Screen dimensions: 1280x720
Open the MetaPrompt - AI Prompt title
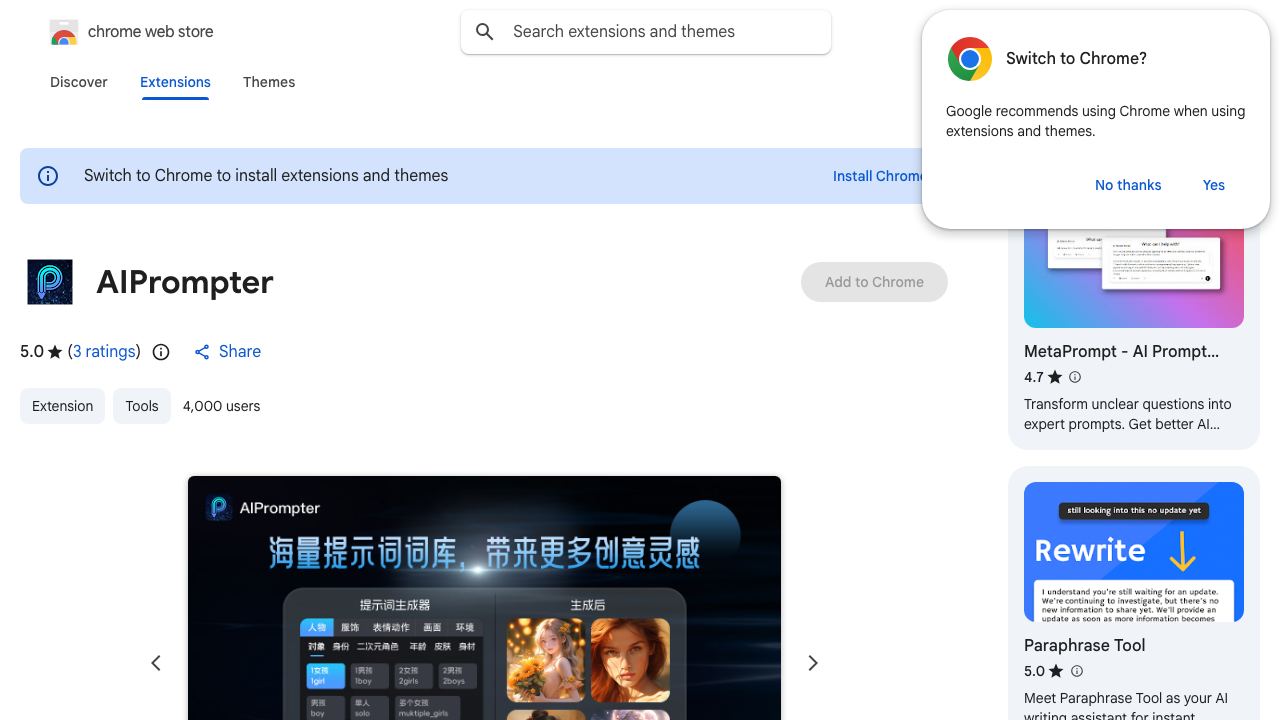[x=1121, y=352]
